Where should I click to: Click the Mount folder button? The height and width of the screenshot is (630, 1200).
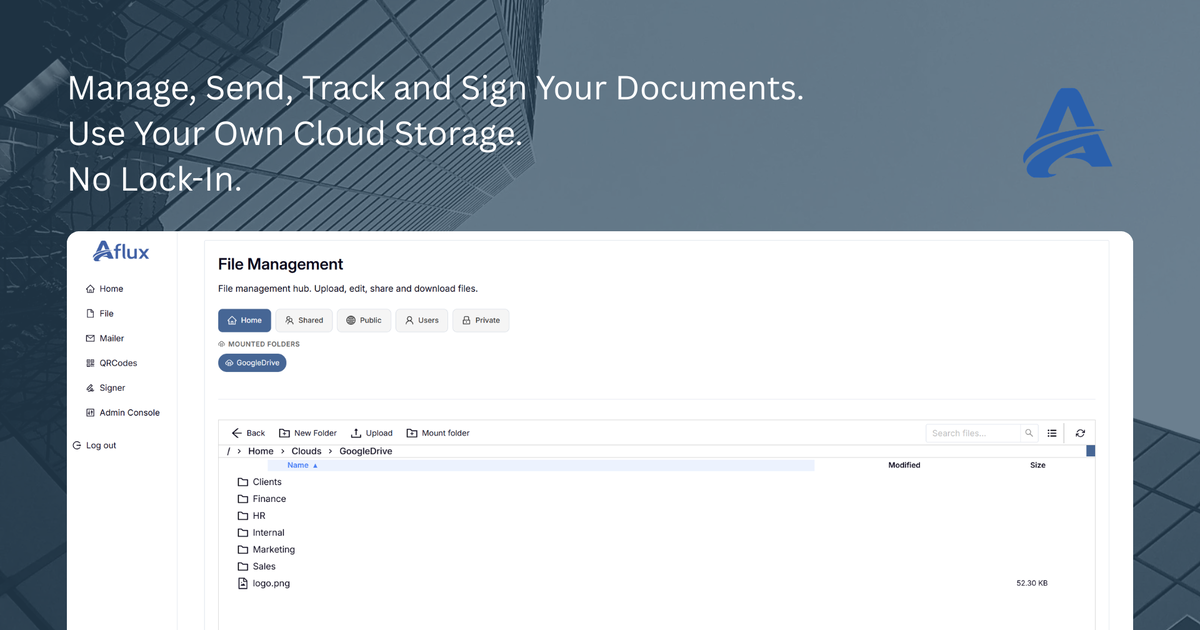point(437,433)
